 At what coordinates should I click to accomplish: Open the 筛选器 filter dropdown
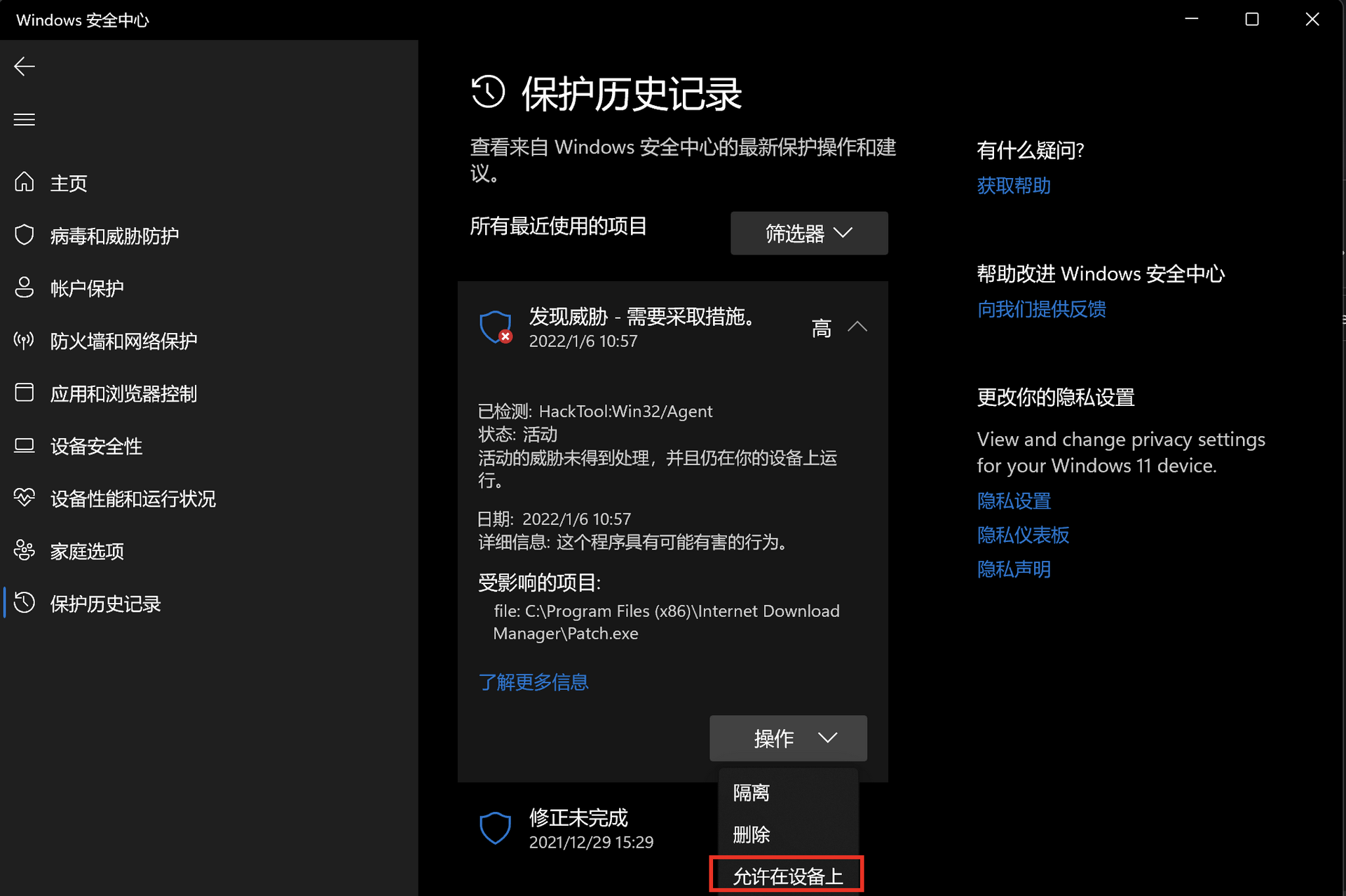[x=808, y=233]
